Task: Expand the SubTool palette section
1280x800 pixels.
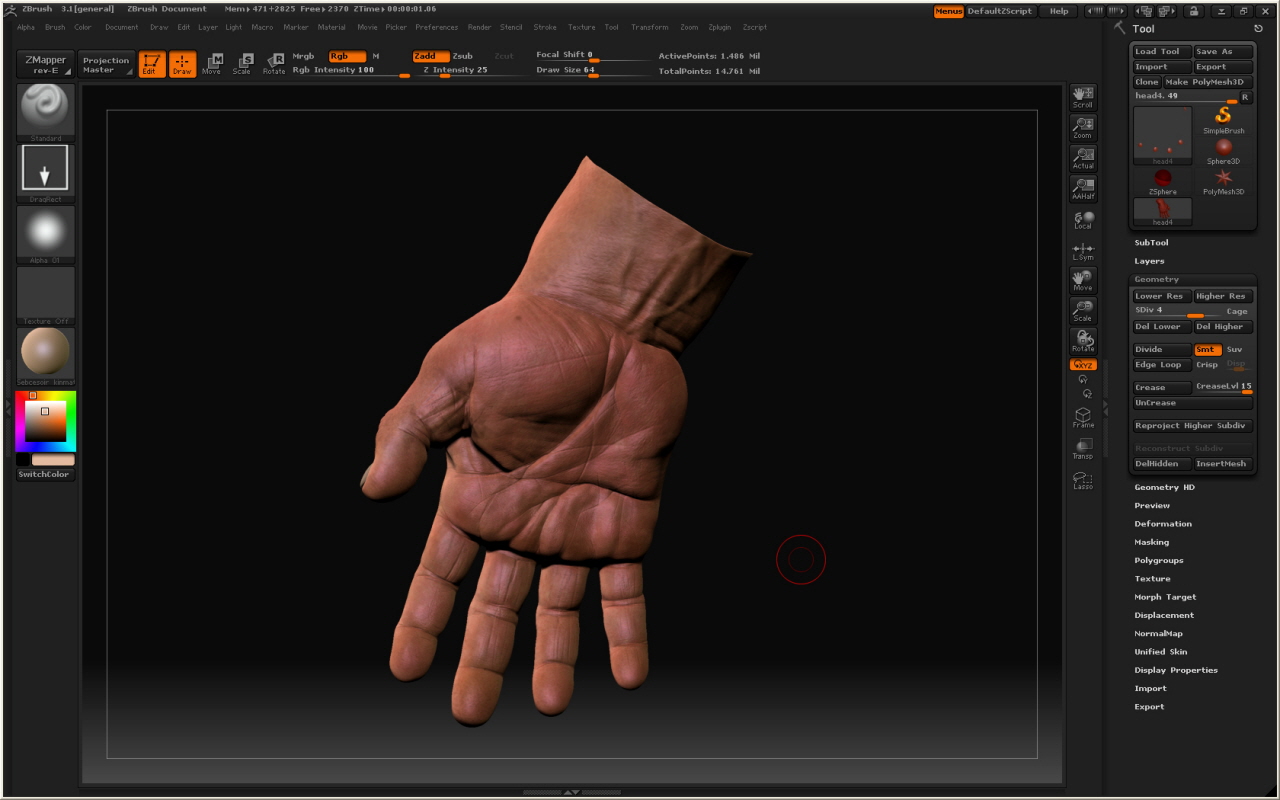Action: [x=1151, y=243]
